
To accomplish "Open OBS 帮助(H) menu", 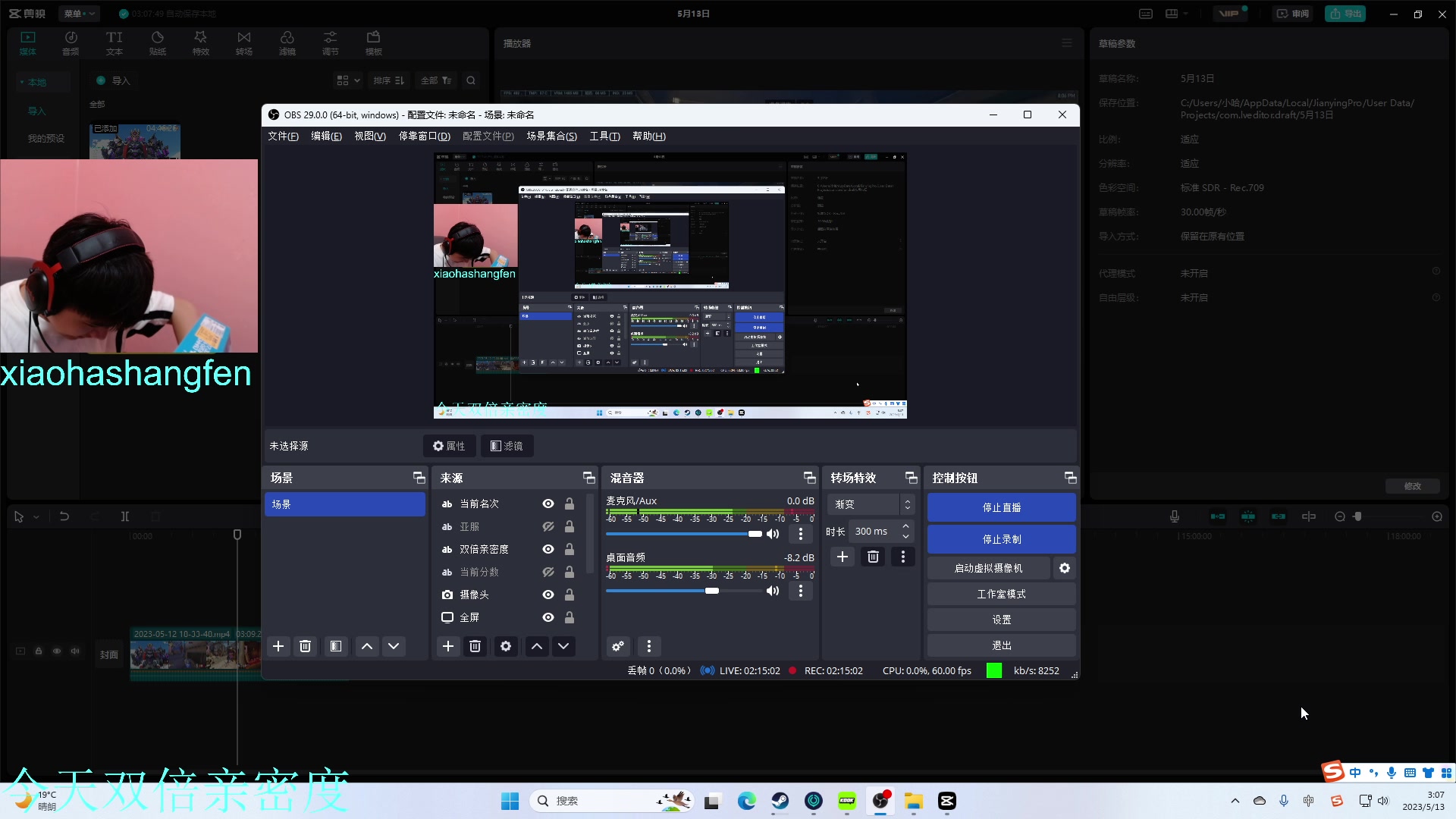I will pyautogui.click(x=649, y=136).
